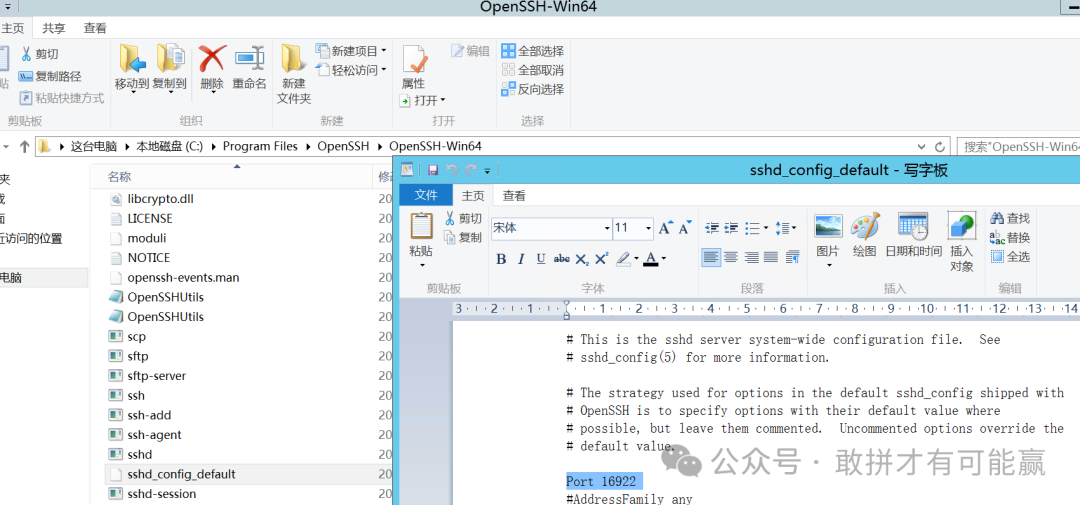The image size is (1080, 505).
Task: Click Program Files in the address breadcrumb
Action: [x=260, y=146]
